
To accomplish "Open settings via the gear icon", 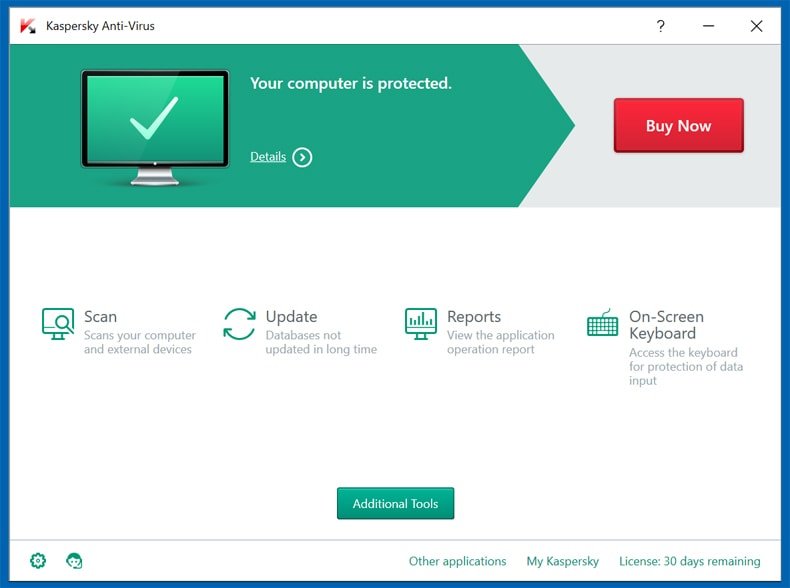I will pyautogui.click(x=38, y=560).
